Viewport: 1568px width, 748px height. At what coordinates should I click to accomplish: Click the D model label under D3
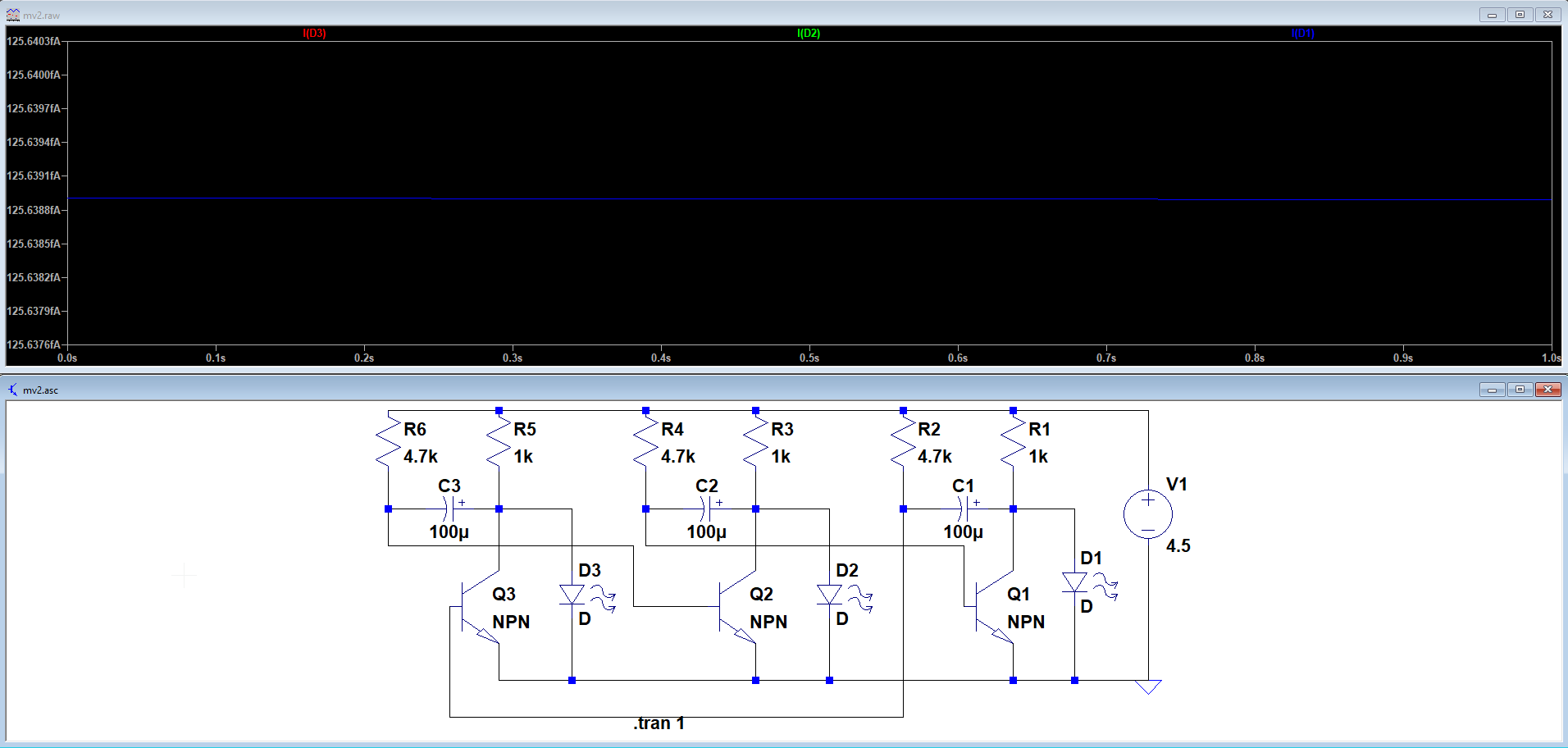tap(585, 619)
